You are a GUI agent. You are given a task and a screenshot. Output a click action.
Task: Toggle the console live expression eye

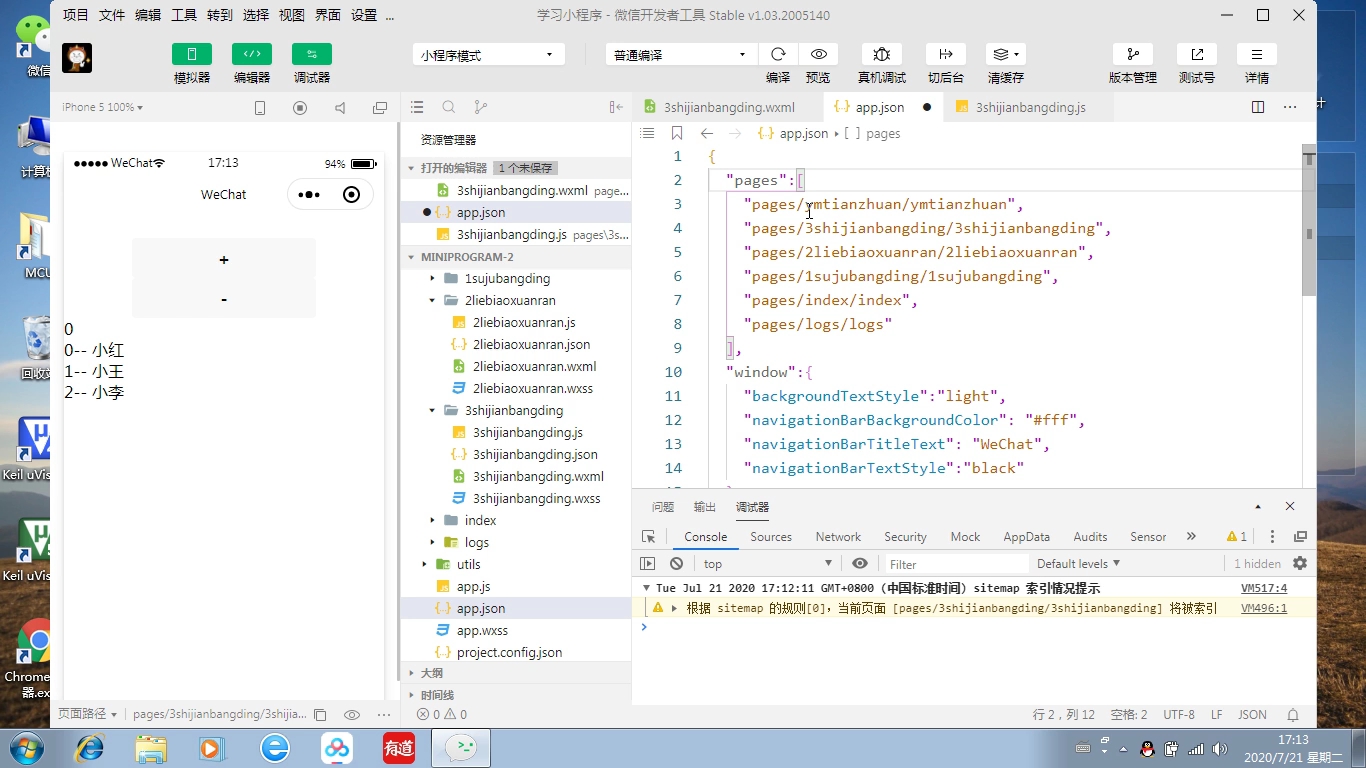860,564
